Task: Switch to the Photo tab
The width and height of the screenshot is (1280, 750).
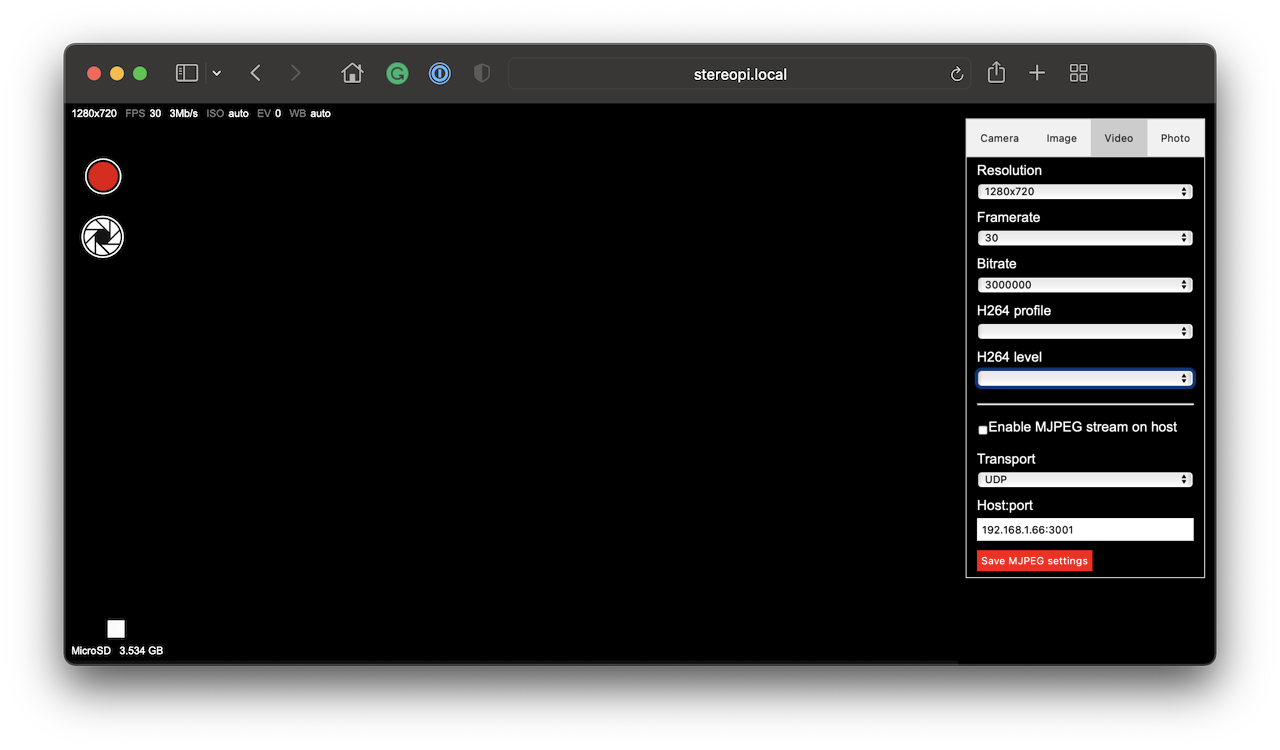Action: tap(1175, 138)
